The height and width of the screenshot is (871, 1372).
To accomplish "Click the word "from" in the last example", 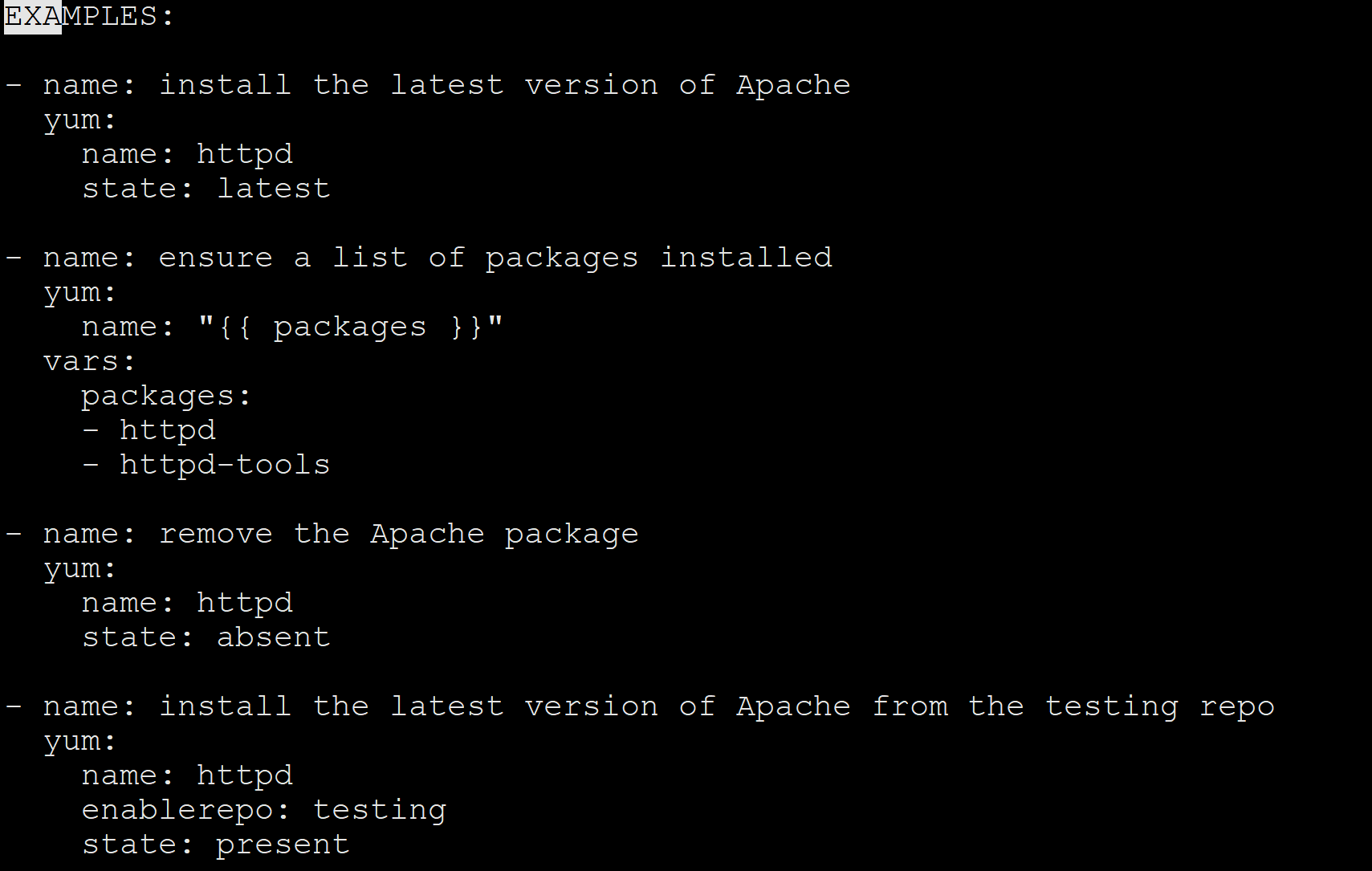I will (x=910, y=706).
